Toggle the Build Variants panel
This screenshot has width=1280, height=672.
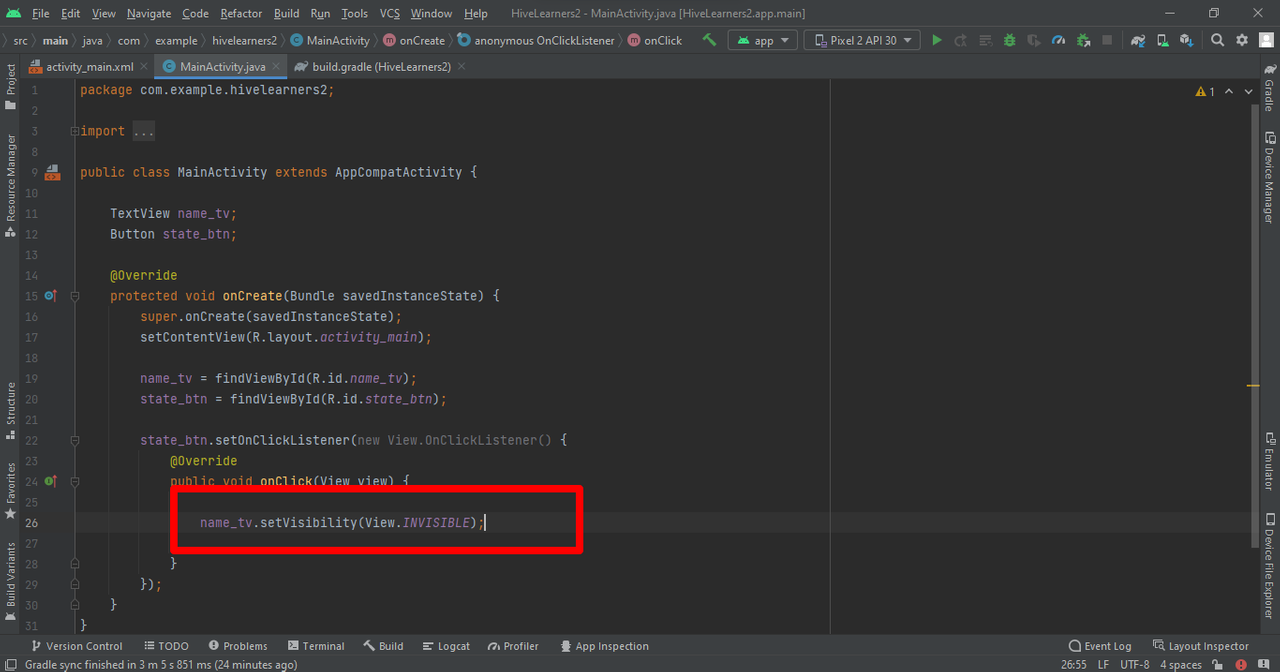pos(11,581)
